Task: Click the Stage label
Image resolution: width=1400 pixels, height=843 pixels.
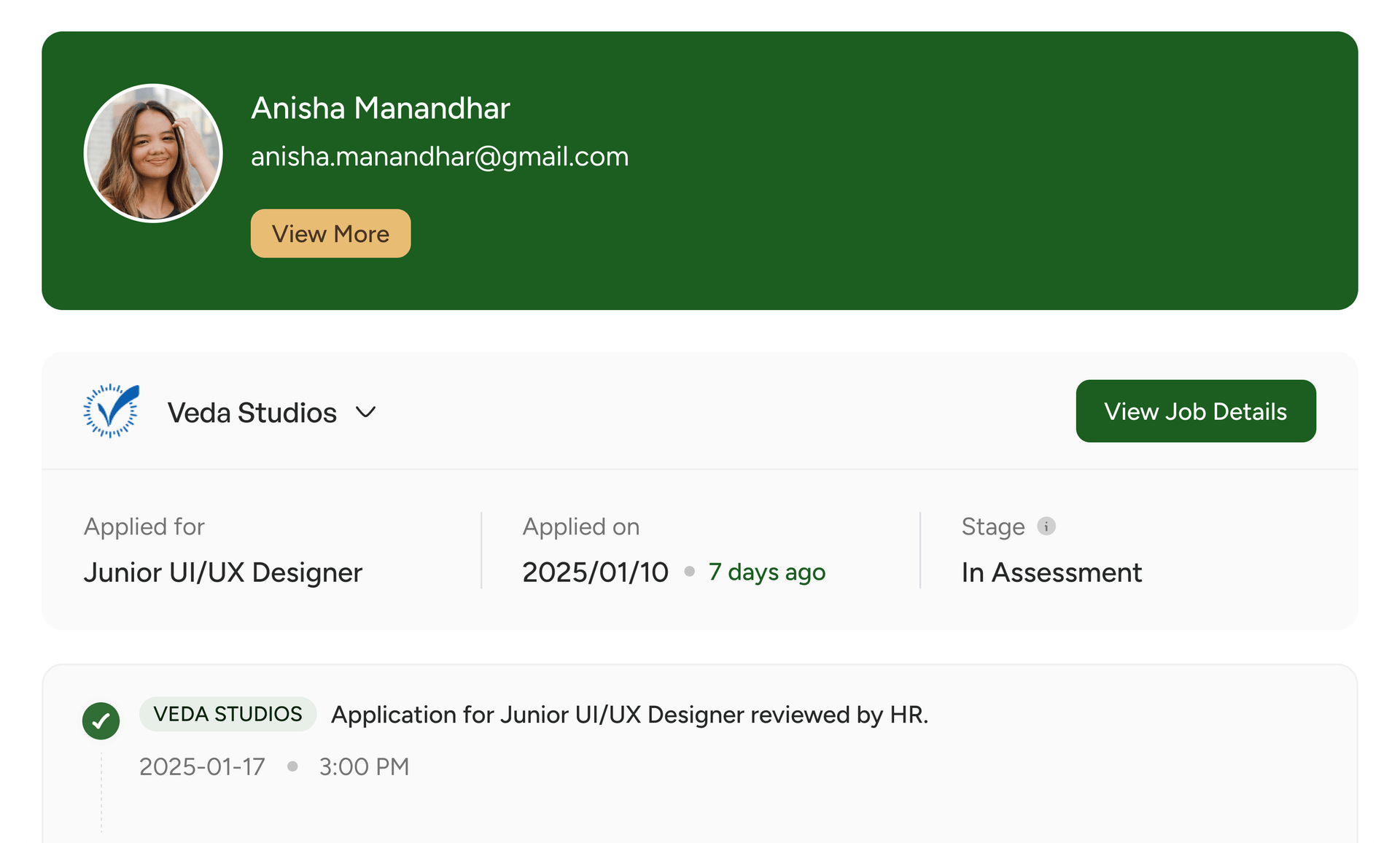Action: tap(992, 527)
